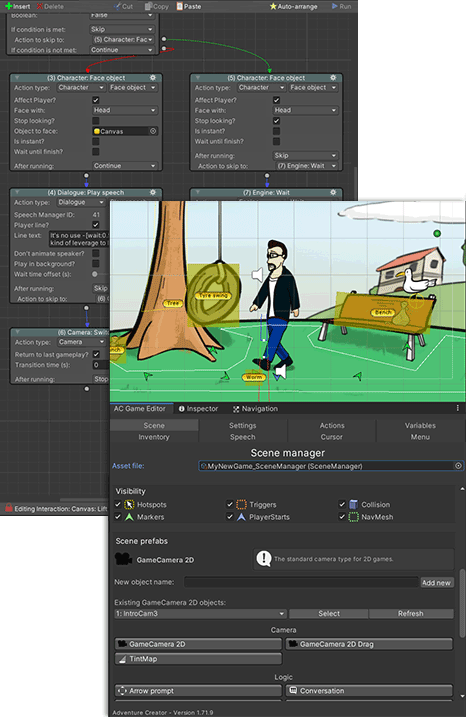Click the Insert plus icon in toolbar

(9, 6)
